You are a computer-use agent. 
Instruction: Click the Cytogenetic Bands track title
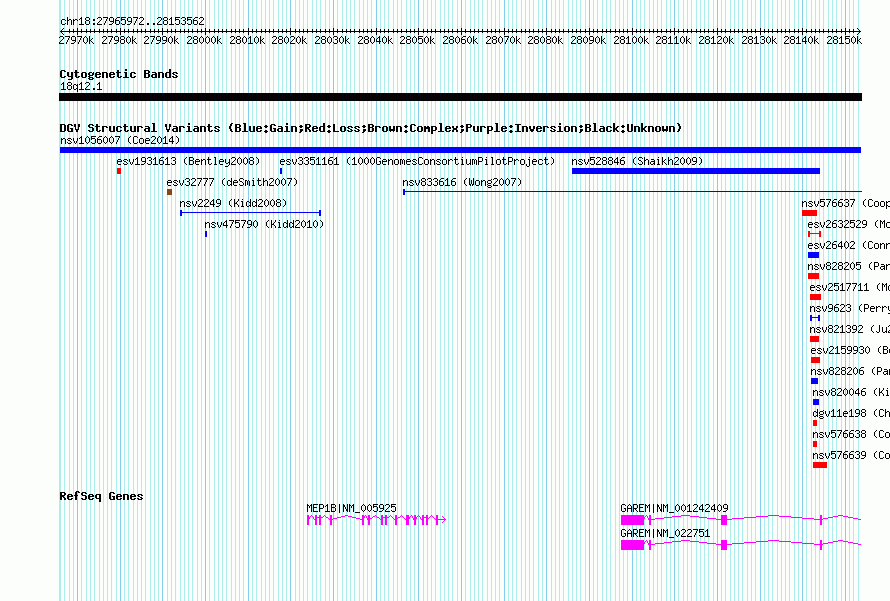tap(119, 74)
